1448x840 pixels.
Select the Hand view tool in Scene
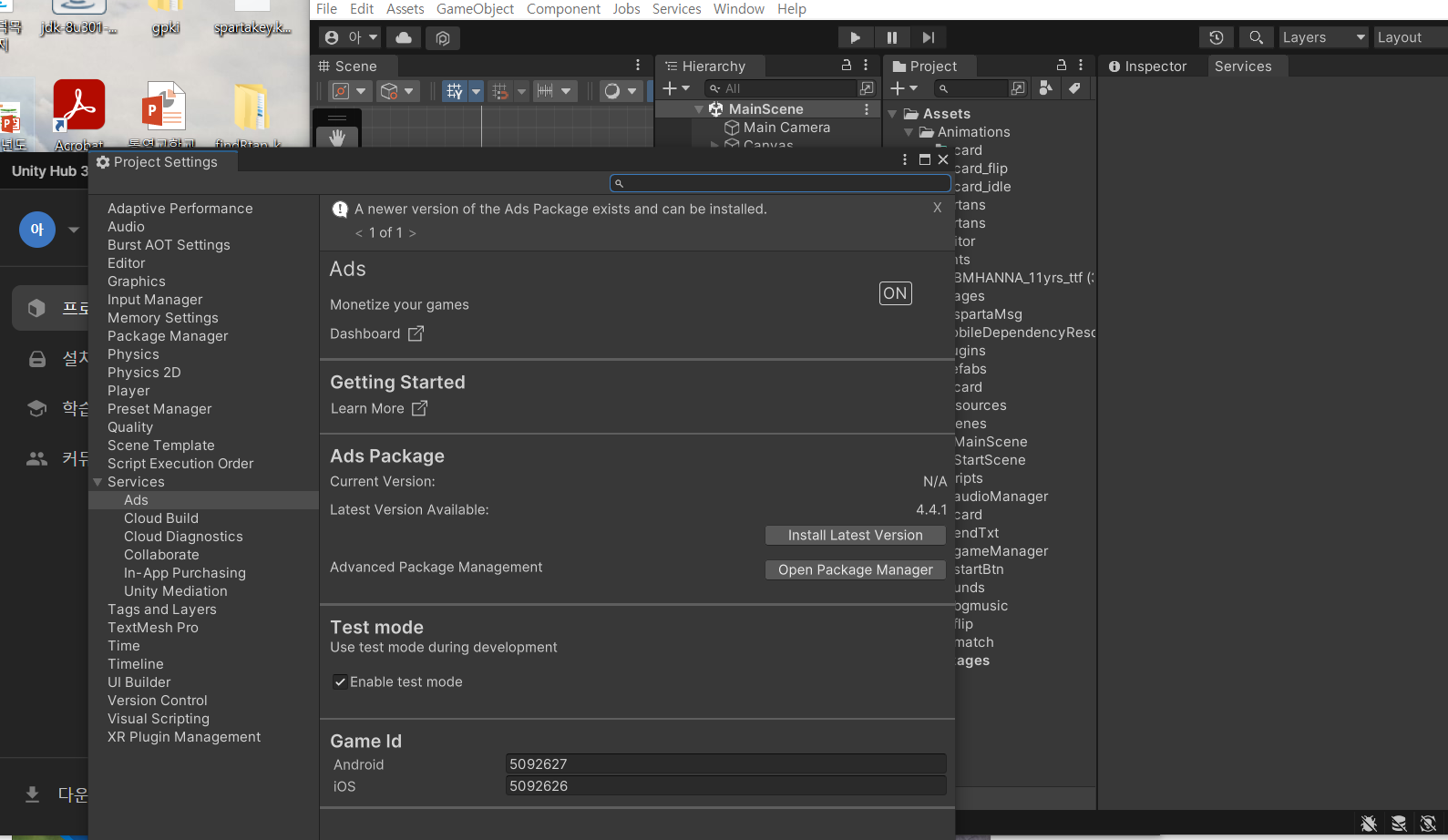point(337,138)
